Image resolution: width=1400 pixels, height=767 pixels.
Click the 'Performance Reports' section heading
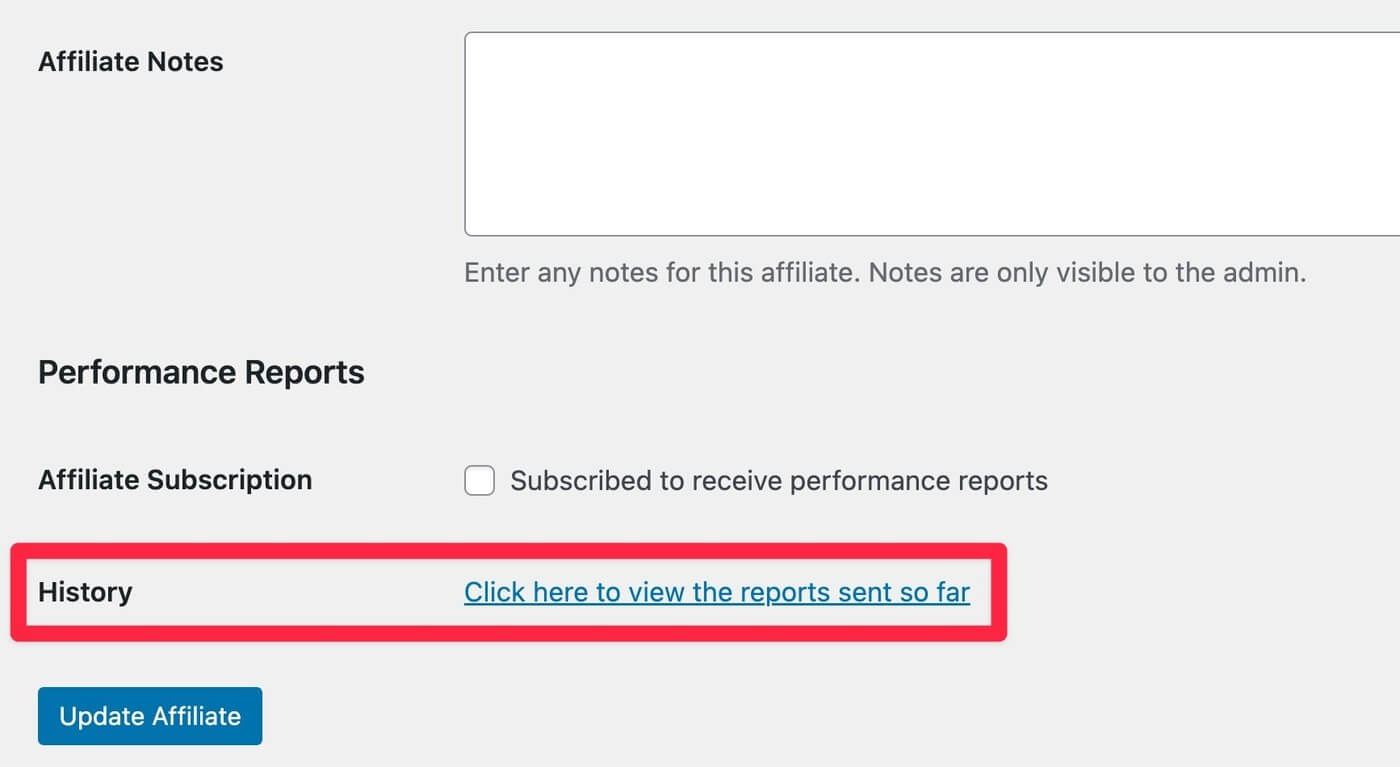(x=201, y=373)
